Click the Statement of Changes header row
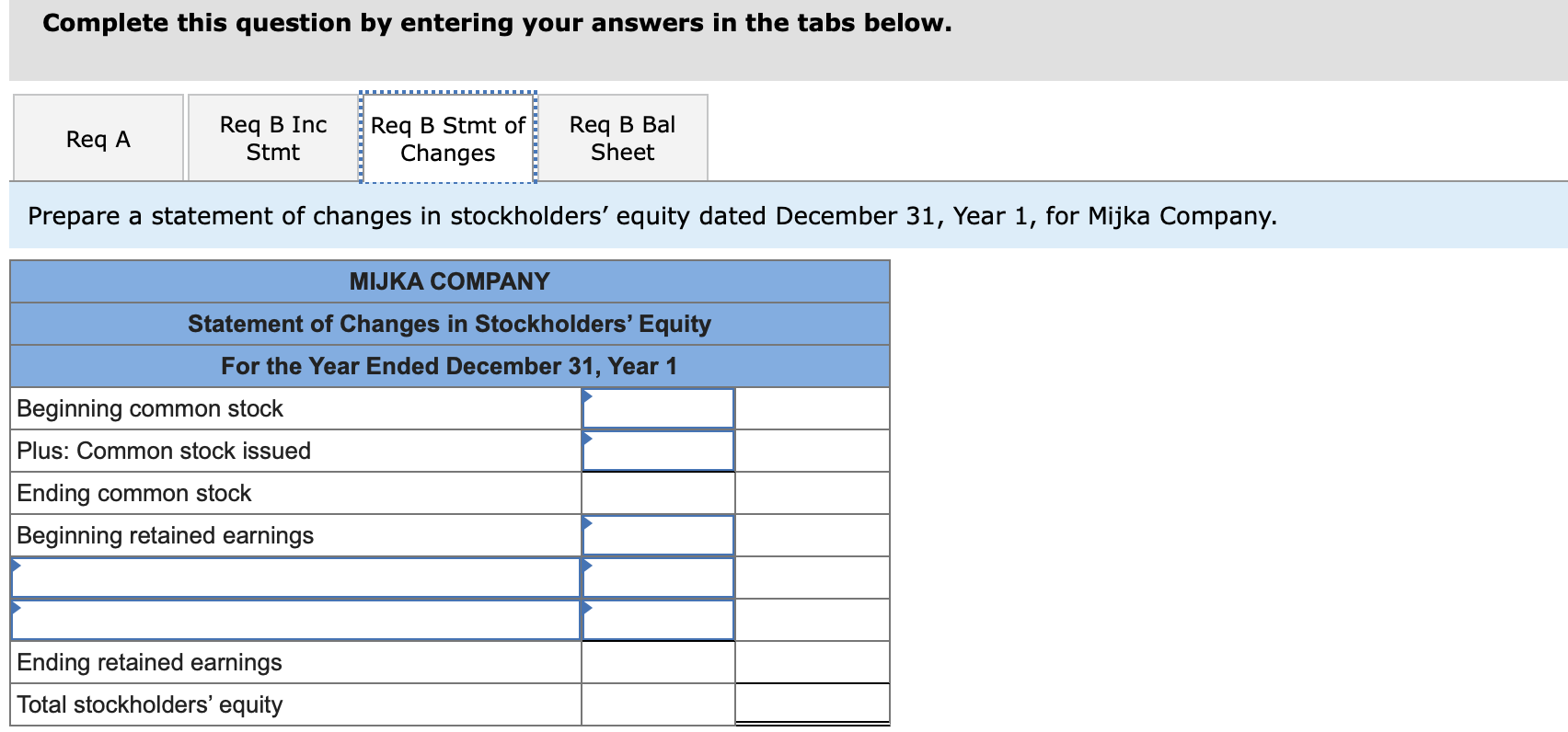Viewport: 1568px width, 732px height. (449, 324)
